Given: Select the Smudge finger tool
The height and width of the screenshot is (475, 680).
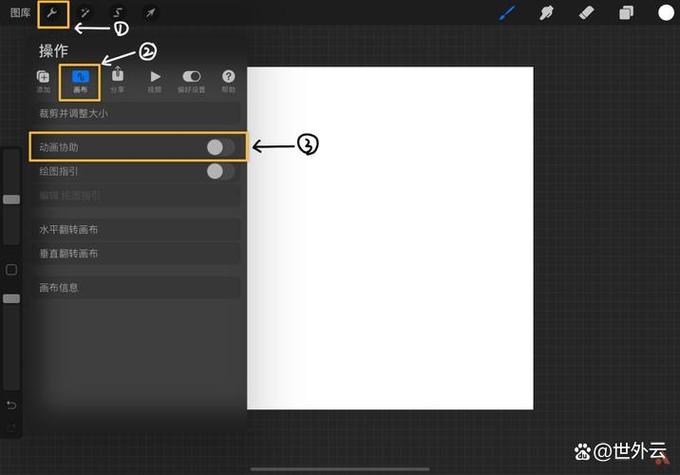Looking at the screenshot, I should pyautogui.click(x=546, y=13).
